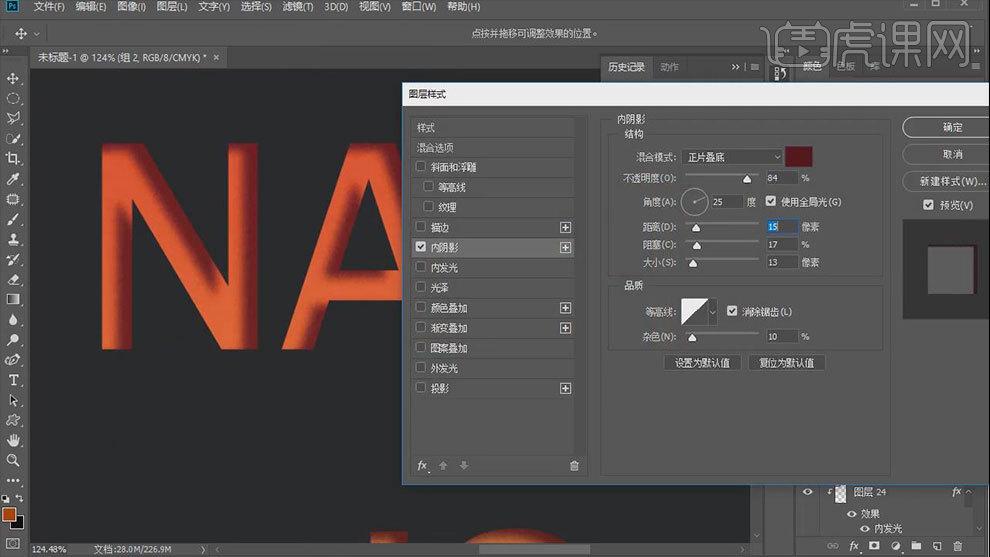Click the fx add-effect icon in dialog

point(422,465)
